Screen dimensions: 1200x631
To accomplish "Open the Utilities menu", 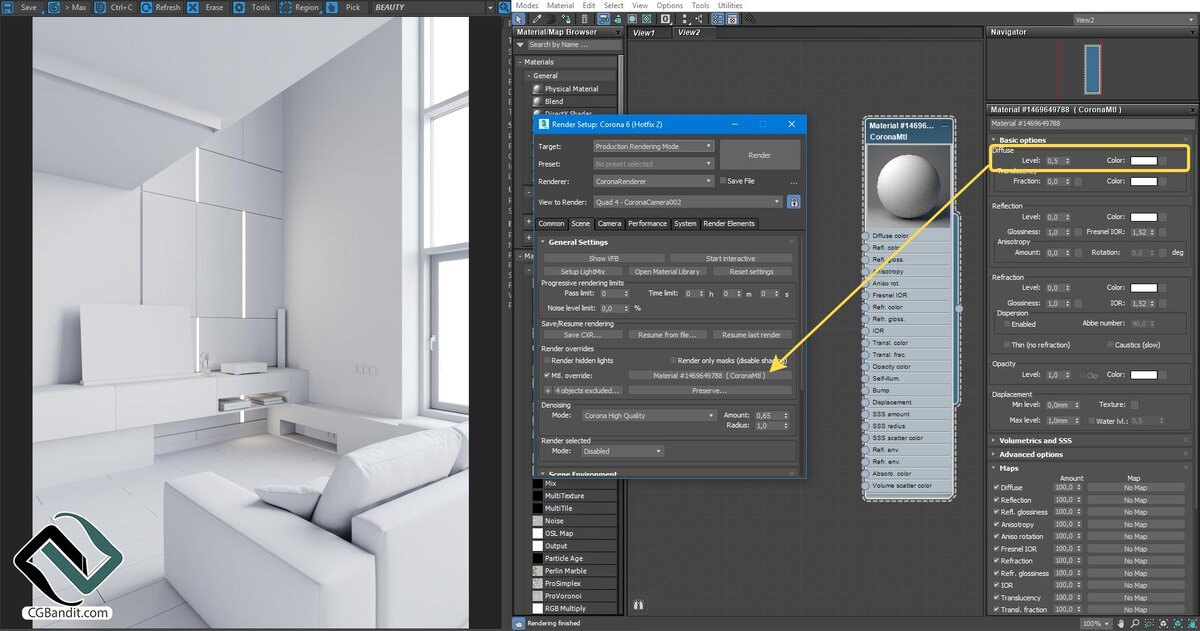I will (730, 5).
